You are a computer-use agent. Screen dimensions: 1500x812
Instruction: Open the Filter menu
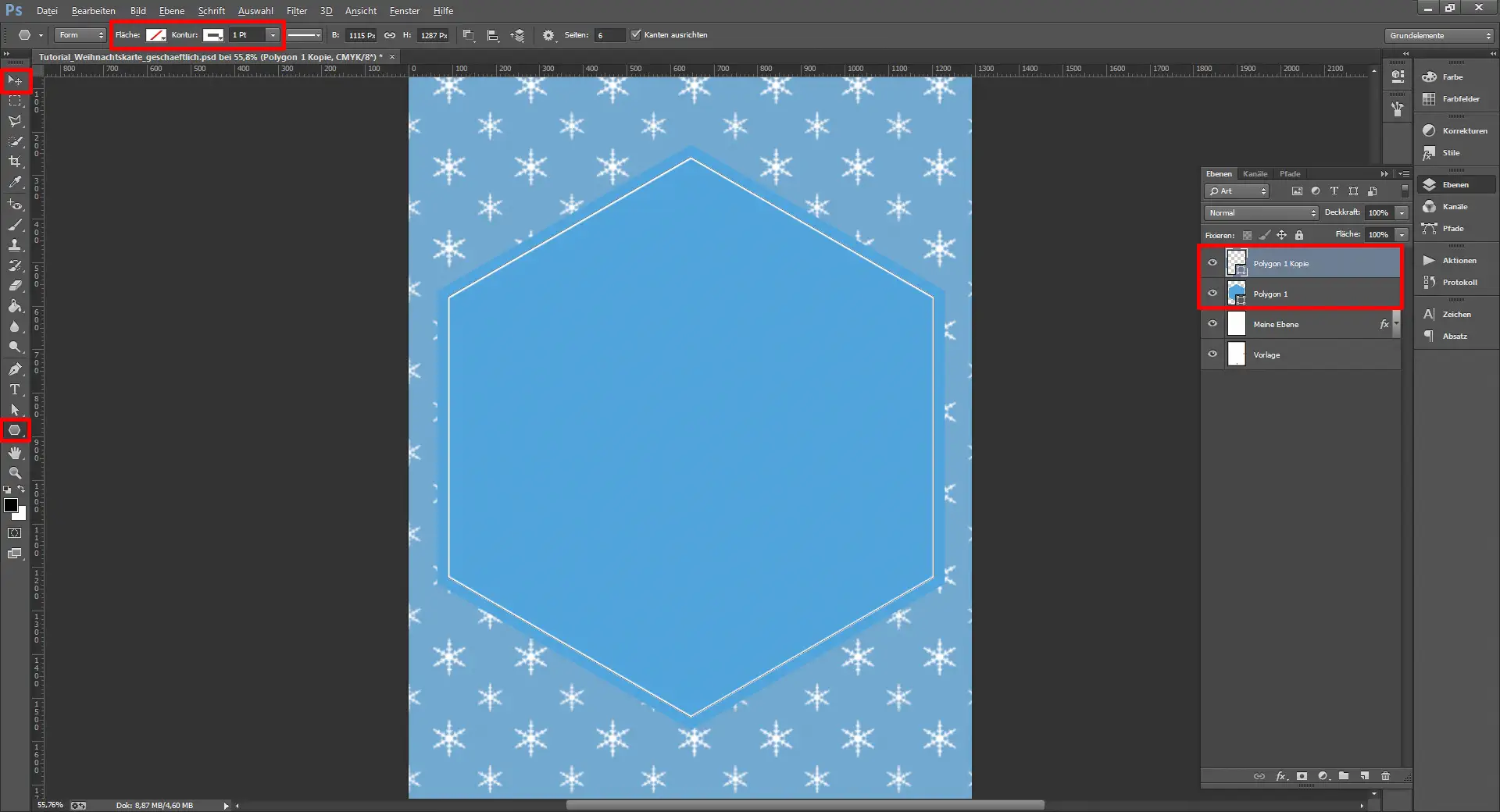tap(297, 10)
